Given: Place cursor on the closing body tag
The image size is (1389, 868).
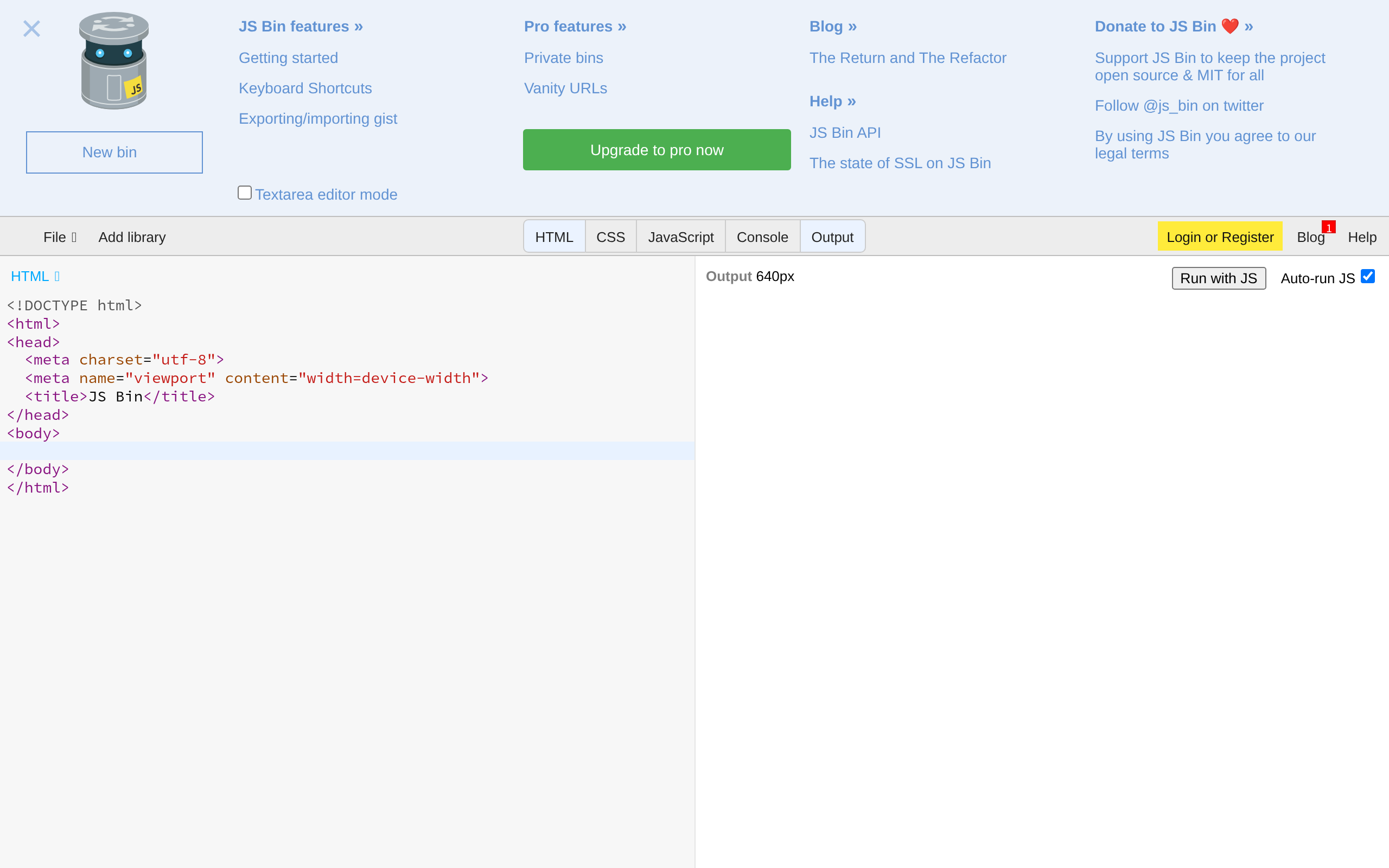Looking at the screenshot, I should [38, 470].
